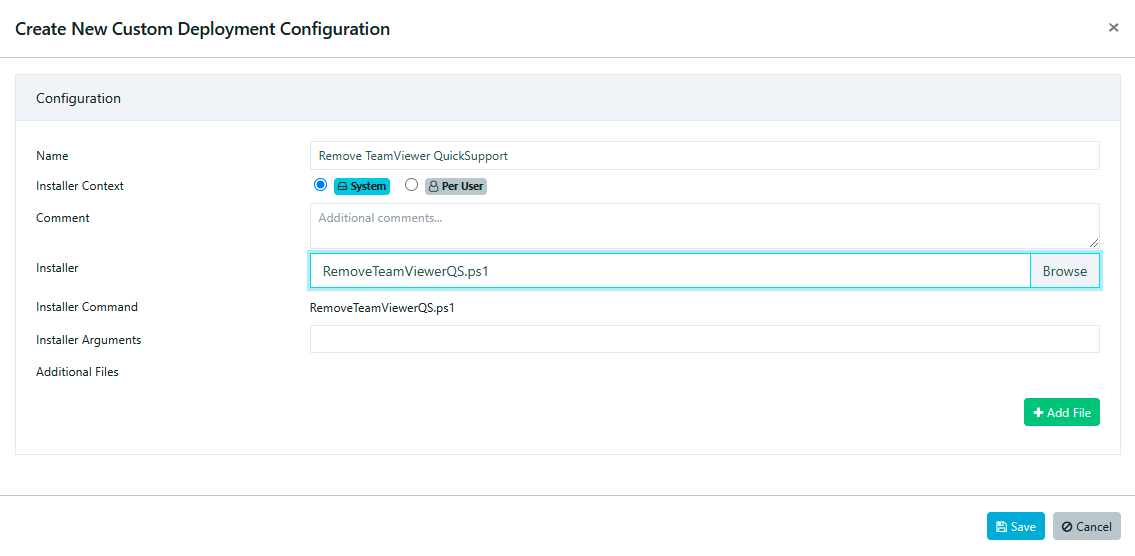The height and width of the screenshot is (556, 1135).
Task: Click the Installer Command value text
Action: point(382,307)
